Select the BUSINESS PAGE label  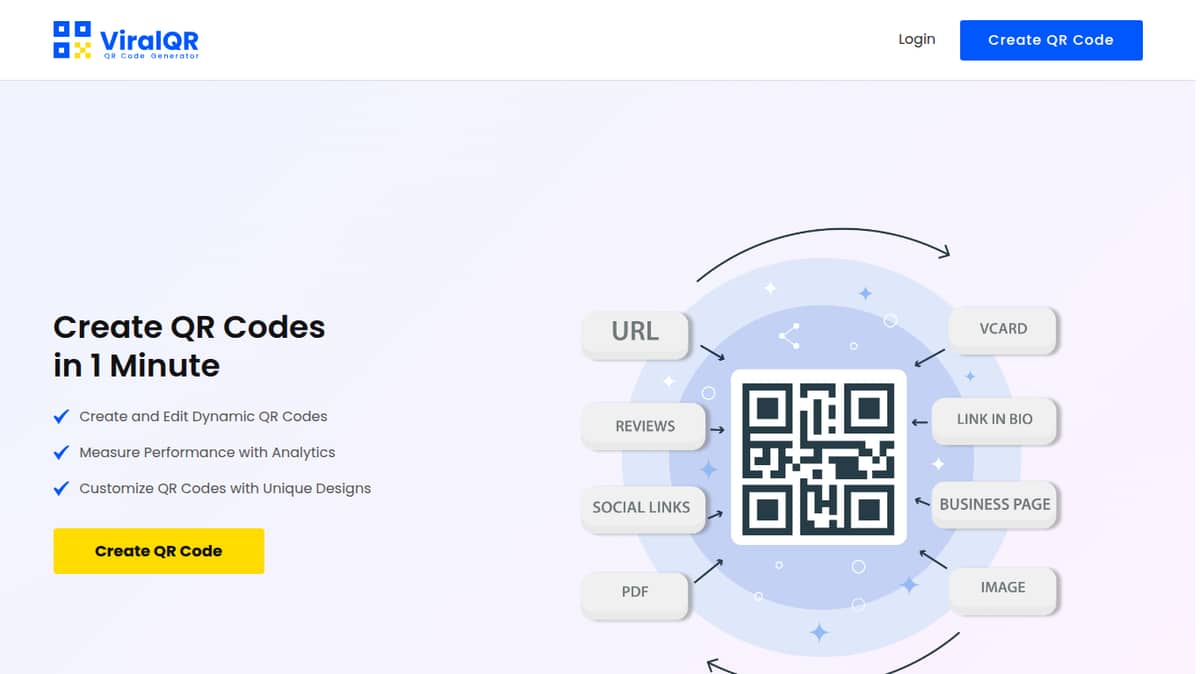(995, 504)
